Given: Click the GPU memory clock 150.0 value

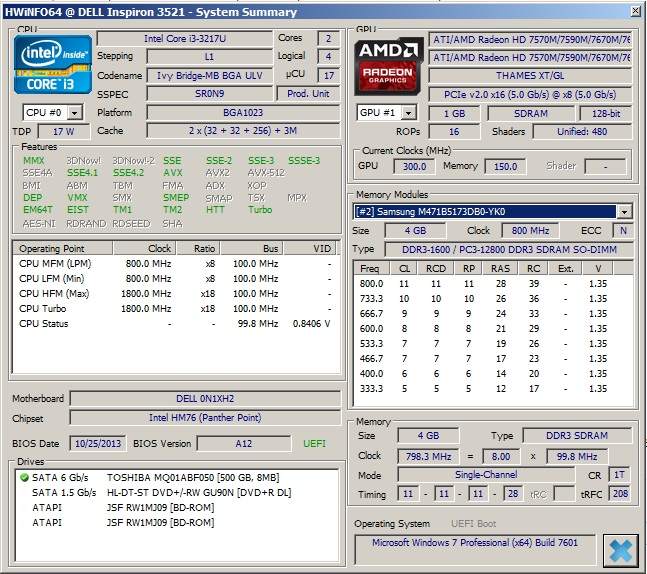Looking at the screenshot, I should point(505,166).
